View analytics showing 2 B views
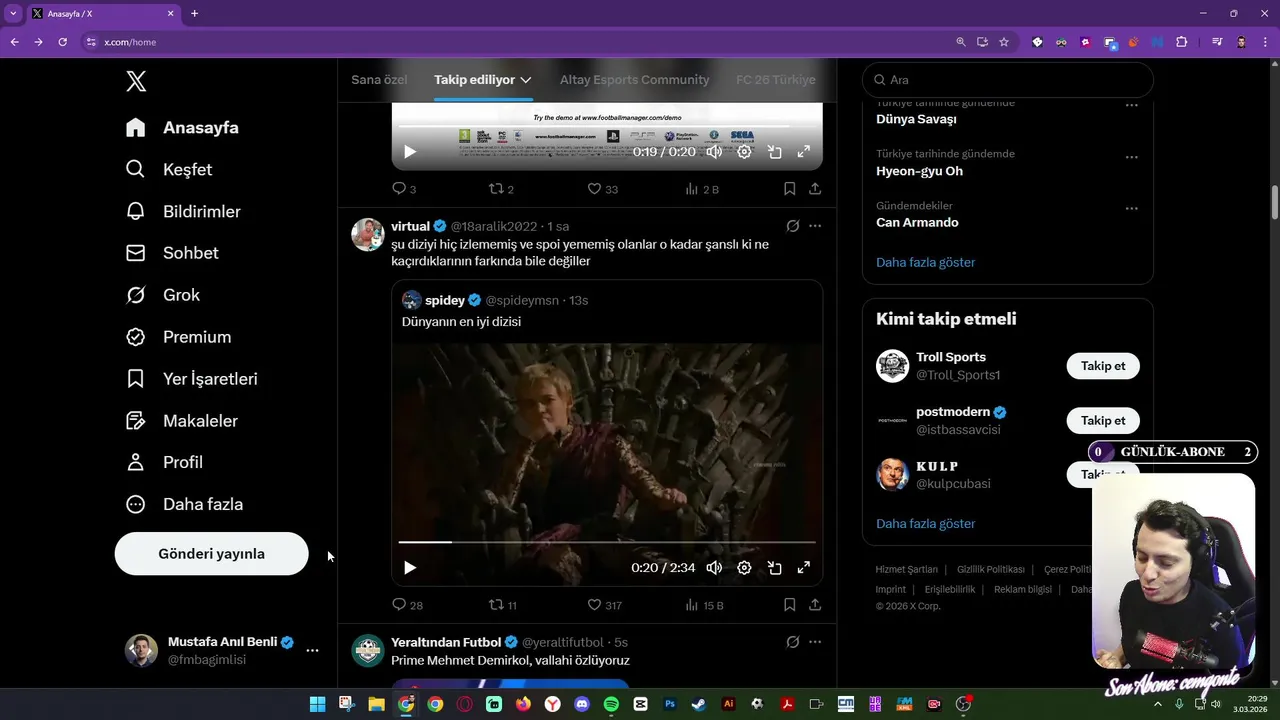 [702, 188]
